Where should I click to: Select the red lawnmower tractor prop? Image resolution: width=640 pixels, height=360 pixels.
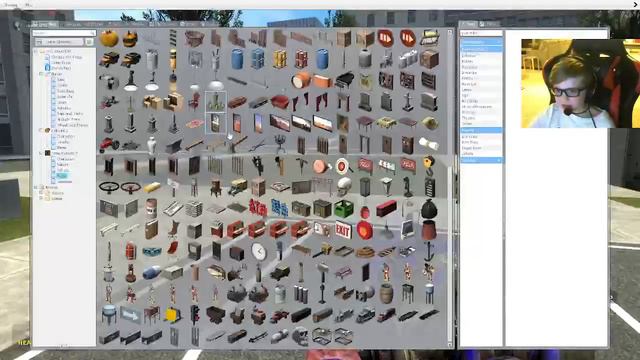tap(109, 145)
